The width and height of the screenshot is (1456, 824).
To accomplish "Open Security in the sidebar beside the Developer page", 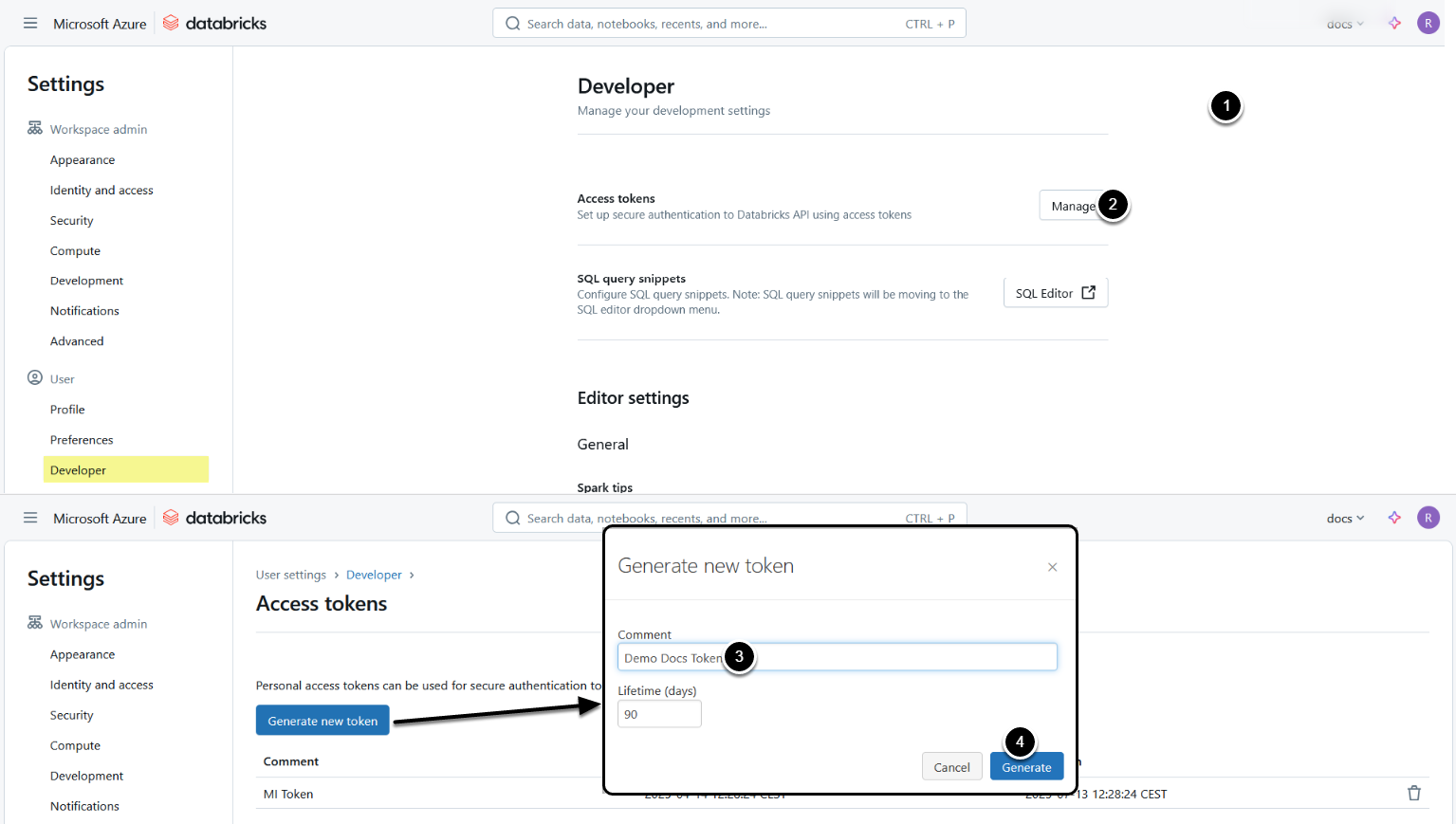I will click(x=72, y=221).
